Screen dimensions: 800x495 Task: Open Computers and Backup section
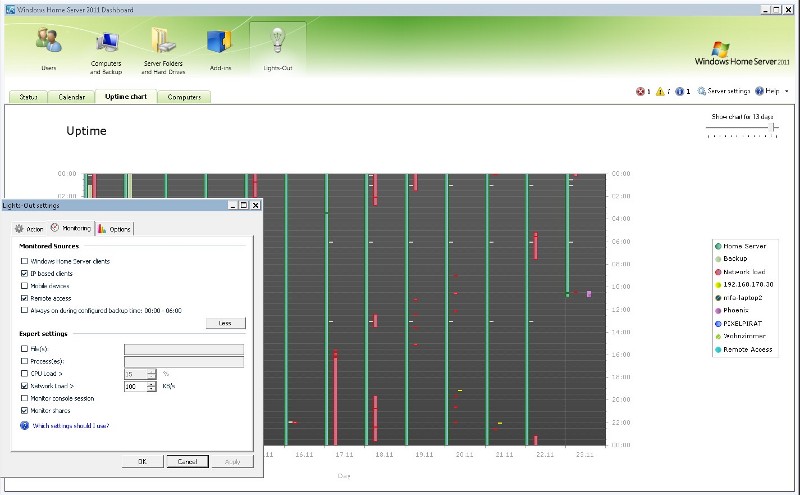(106, 53)
